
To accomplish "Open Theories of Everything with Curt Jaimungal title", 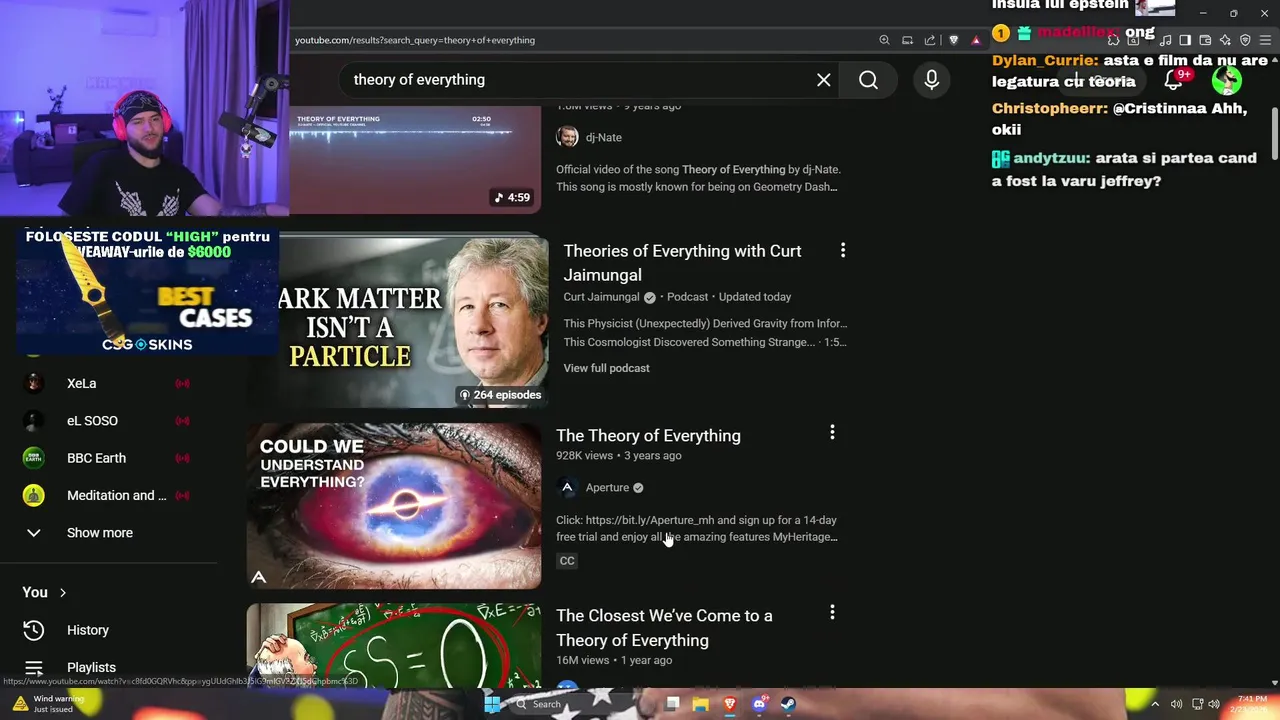I will click(682, 263).
